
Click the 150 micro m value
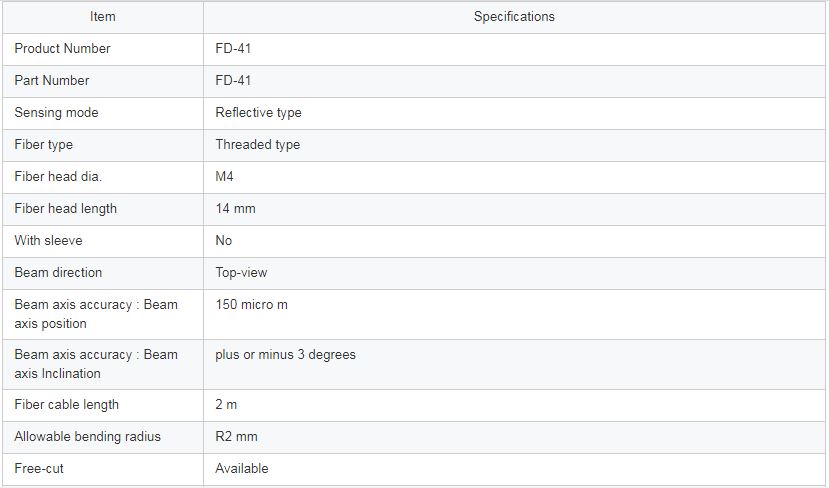click(251, 305)
